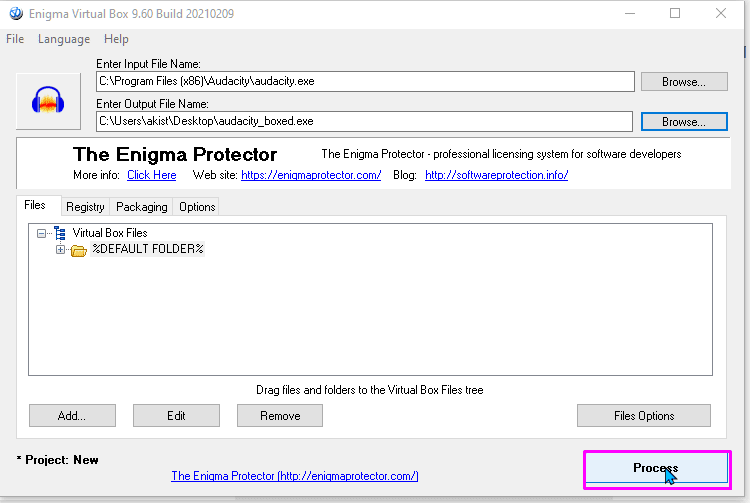This screenshot has height=503, width=750.
Task: Click the Remove button
Action: click(x=280, y=416)
